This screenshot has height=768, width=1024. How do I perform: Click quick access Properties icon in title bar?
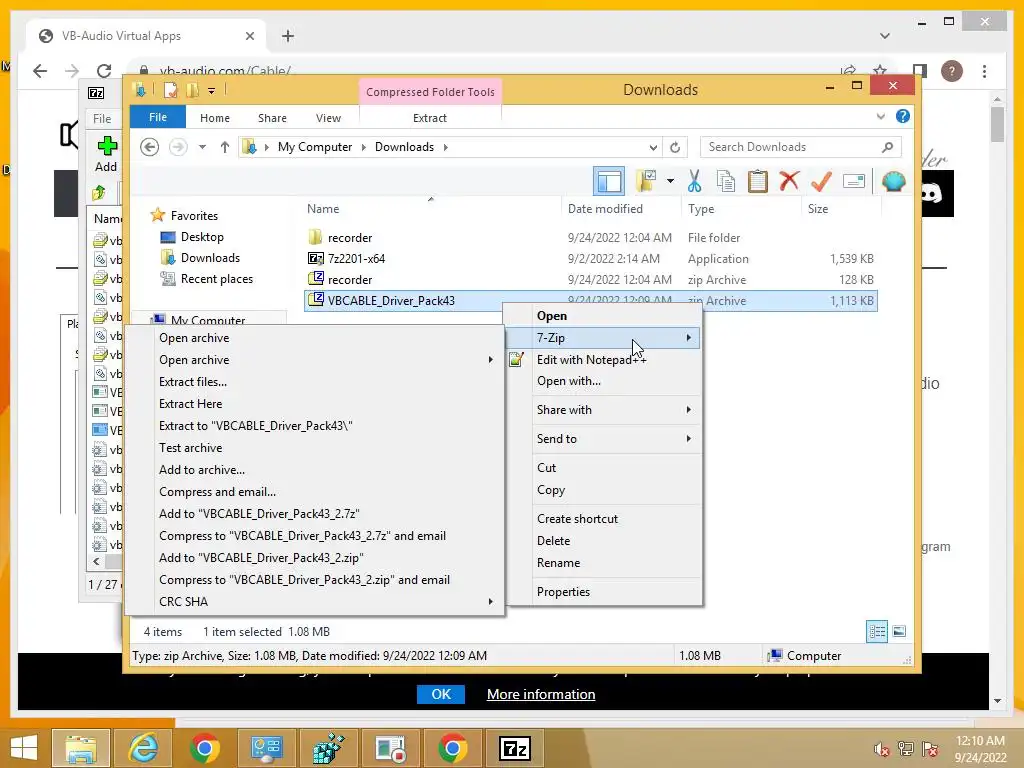coord(170,90)
